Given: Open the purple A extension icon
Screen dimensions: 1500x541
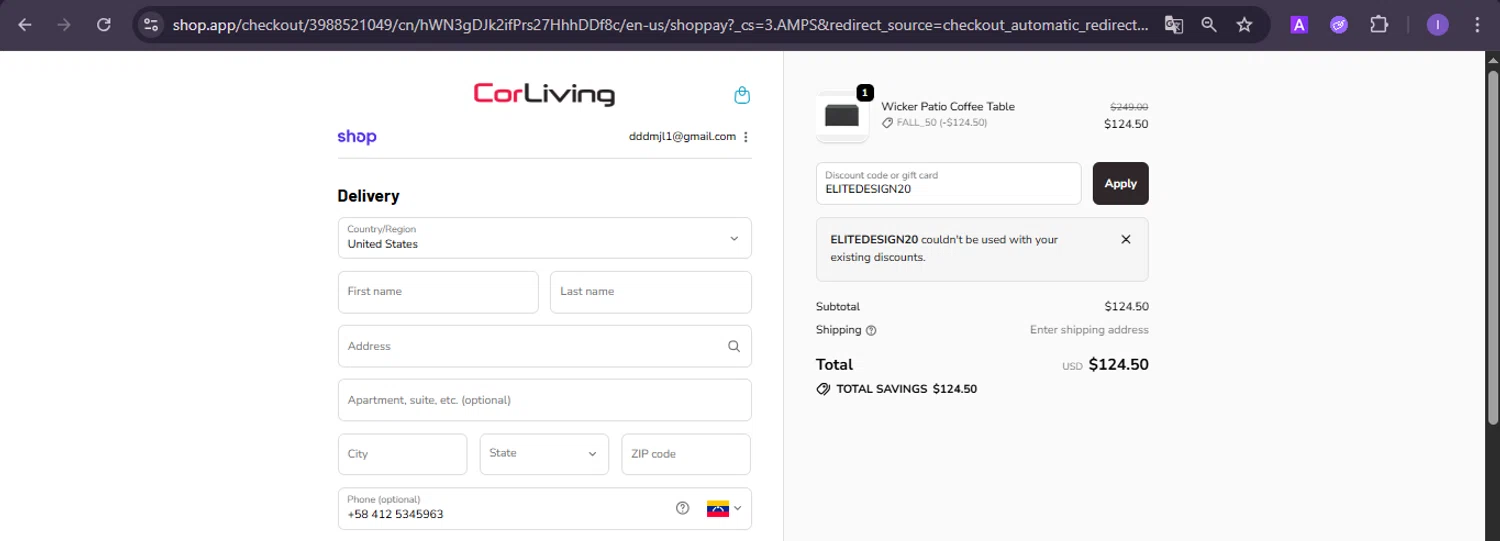Looking at the screenshot, I should [x=1299, y=25].
